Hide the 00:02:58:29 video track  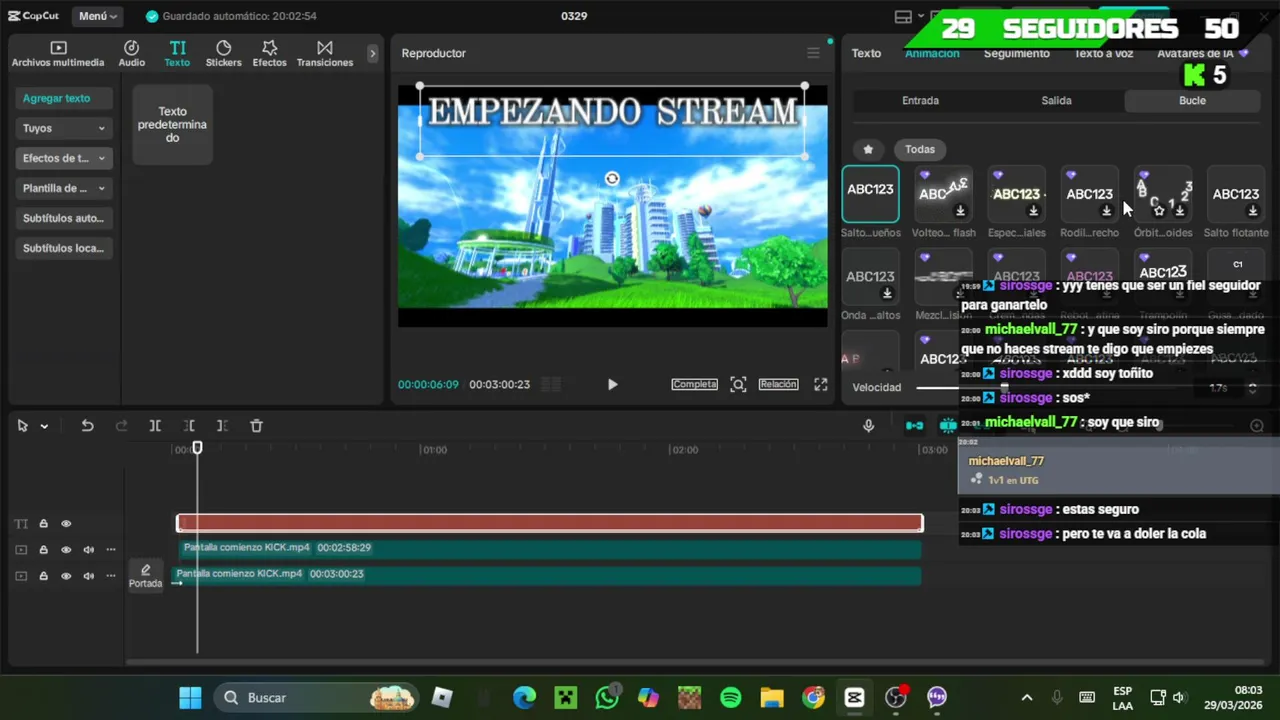[x=66, y=550]
